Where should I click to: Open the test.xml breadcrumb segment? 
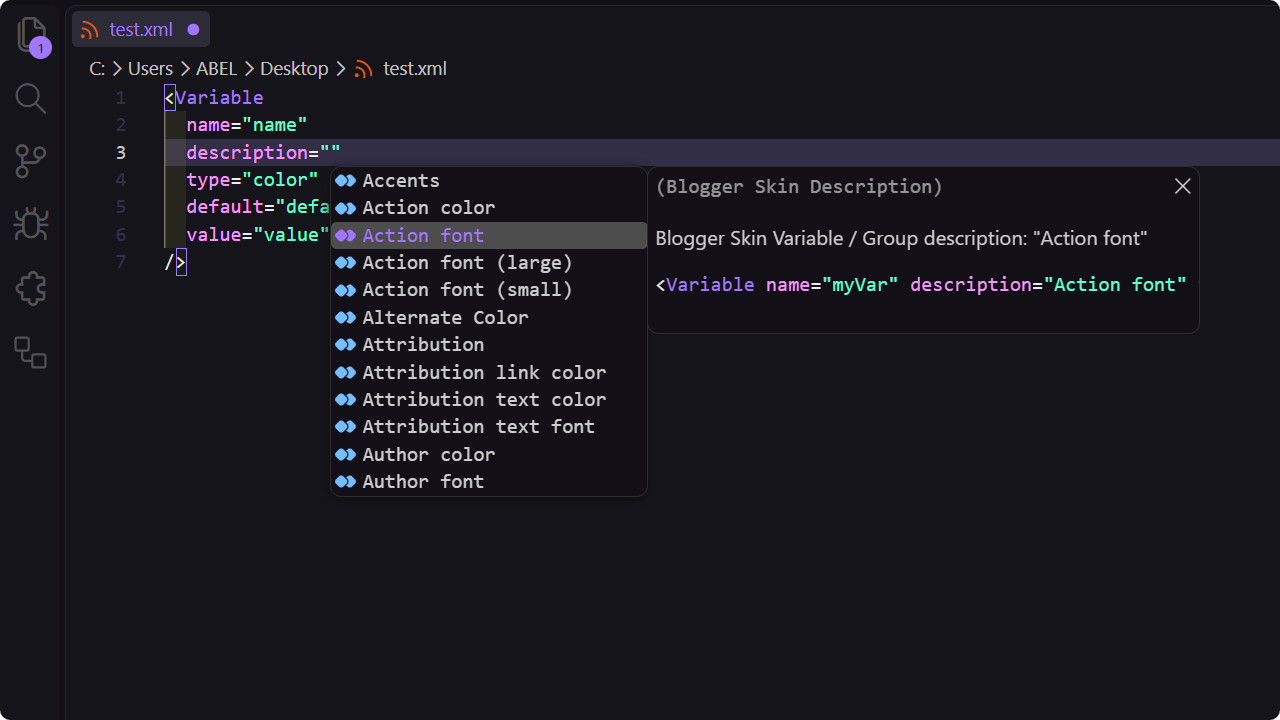415,69
